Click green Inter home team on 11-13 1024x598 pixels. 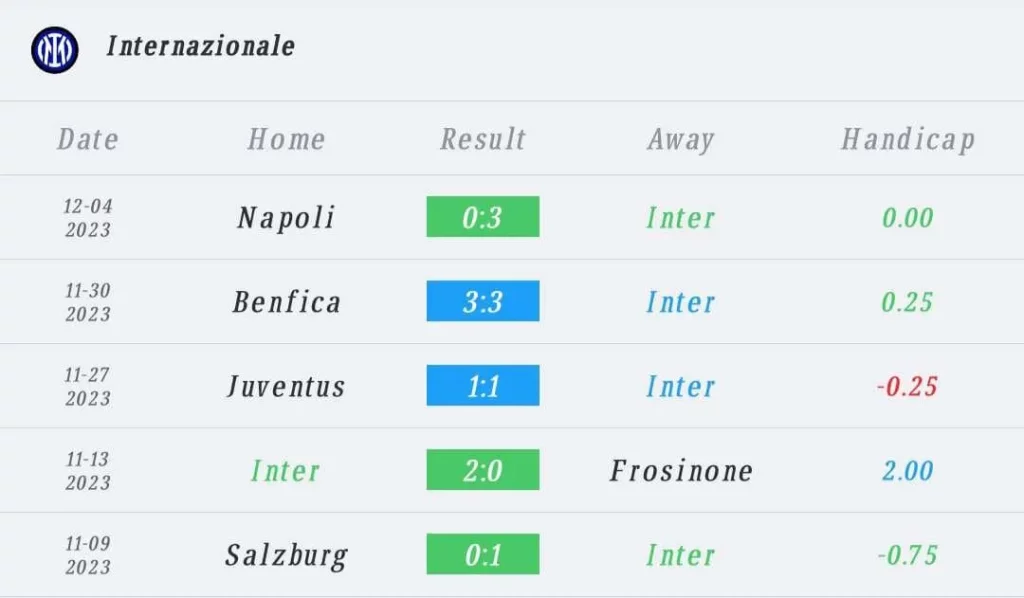point(285,471)
